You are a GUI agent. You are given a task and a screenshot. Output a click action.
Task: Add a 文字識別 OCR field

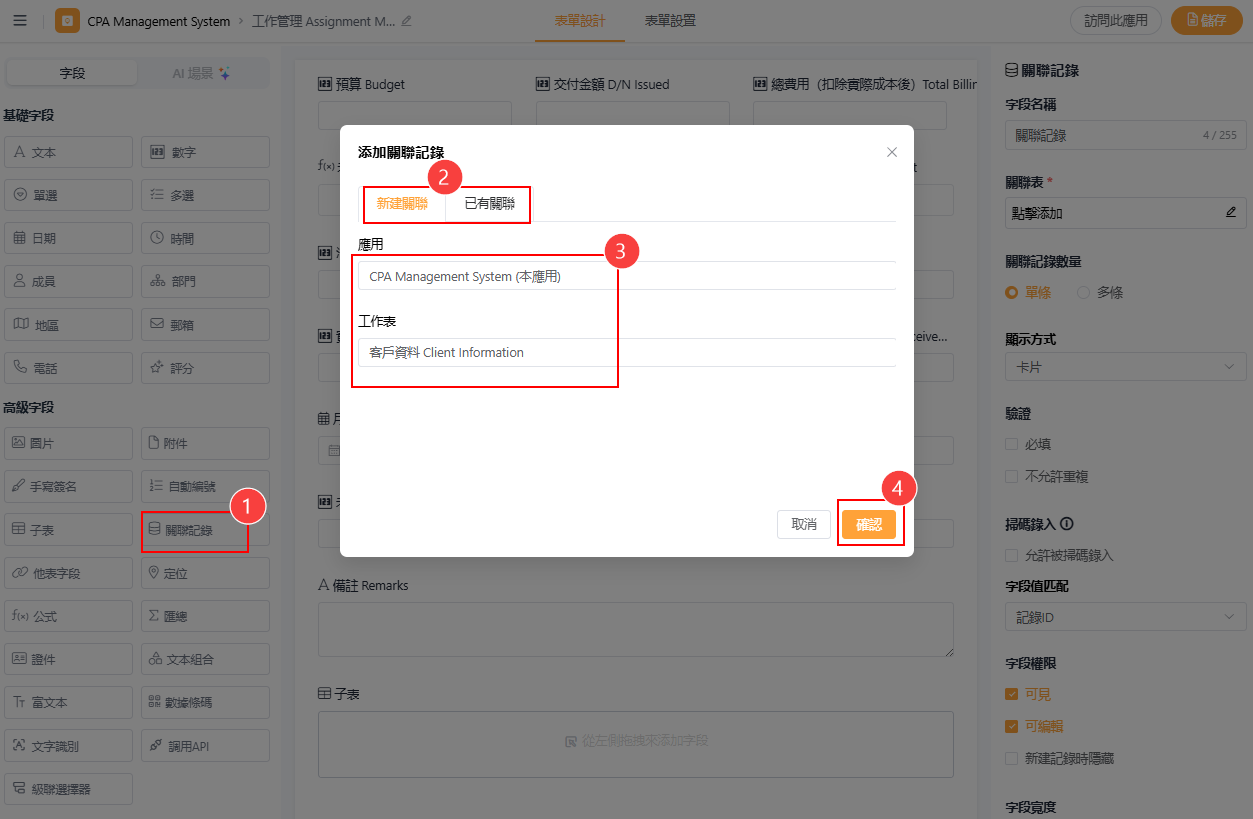[x=69, y=746]
